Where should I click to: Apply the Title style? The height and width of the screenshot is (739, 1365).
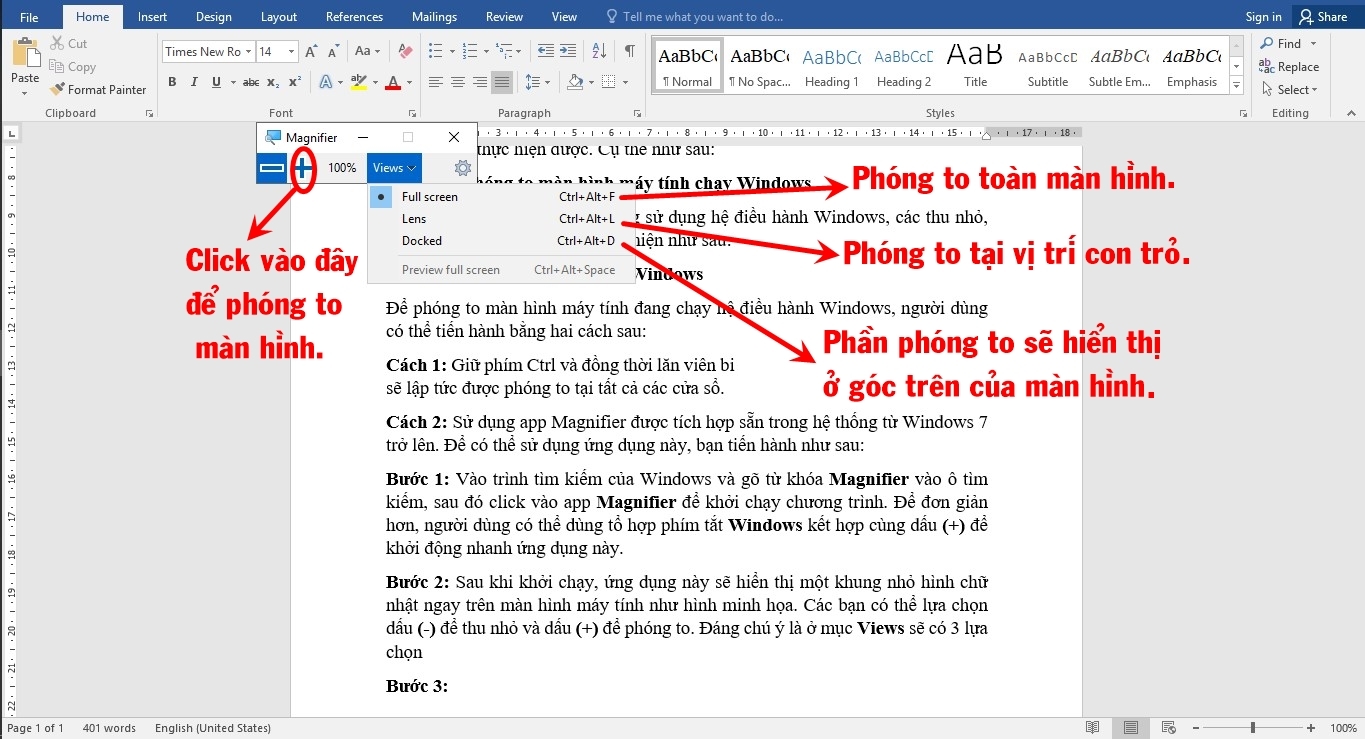975,67
